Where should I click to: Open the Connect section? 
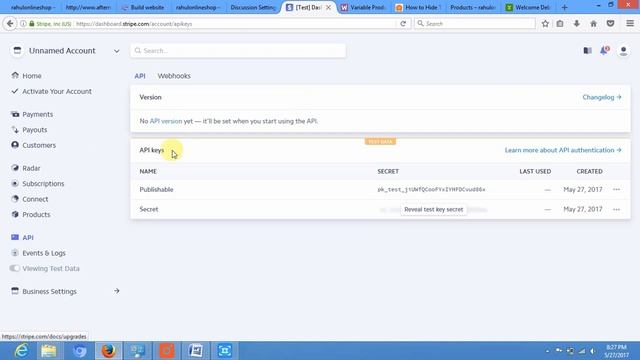(x=35, y=199)
